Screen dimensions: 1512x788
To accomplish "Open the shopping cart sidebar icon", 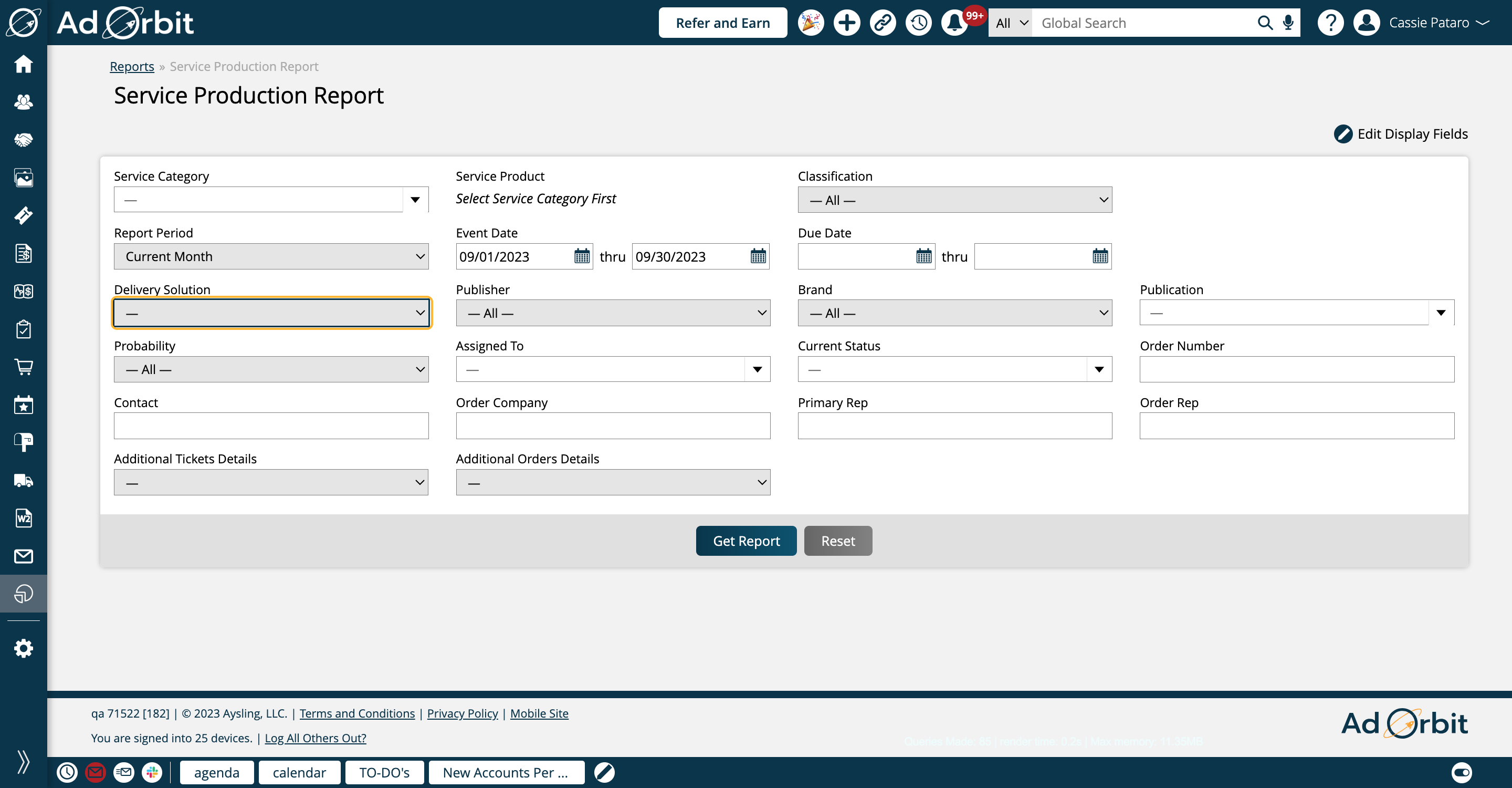I will (24, 367).
